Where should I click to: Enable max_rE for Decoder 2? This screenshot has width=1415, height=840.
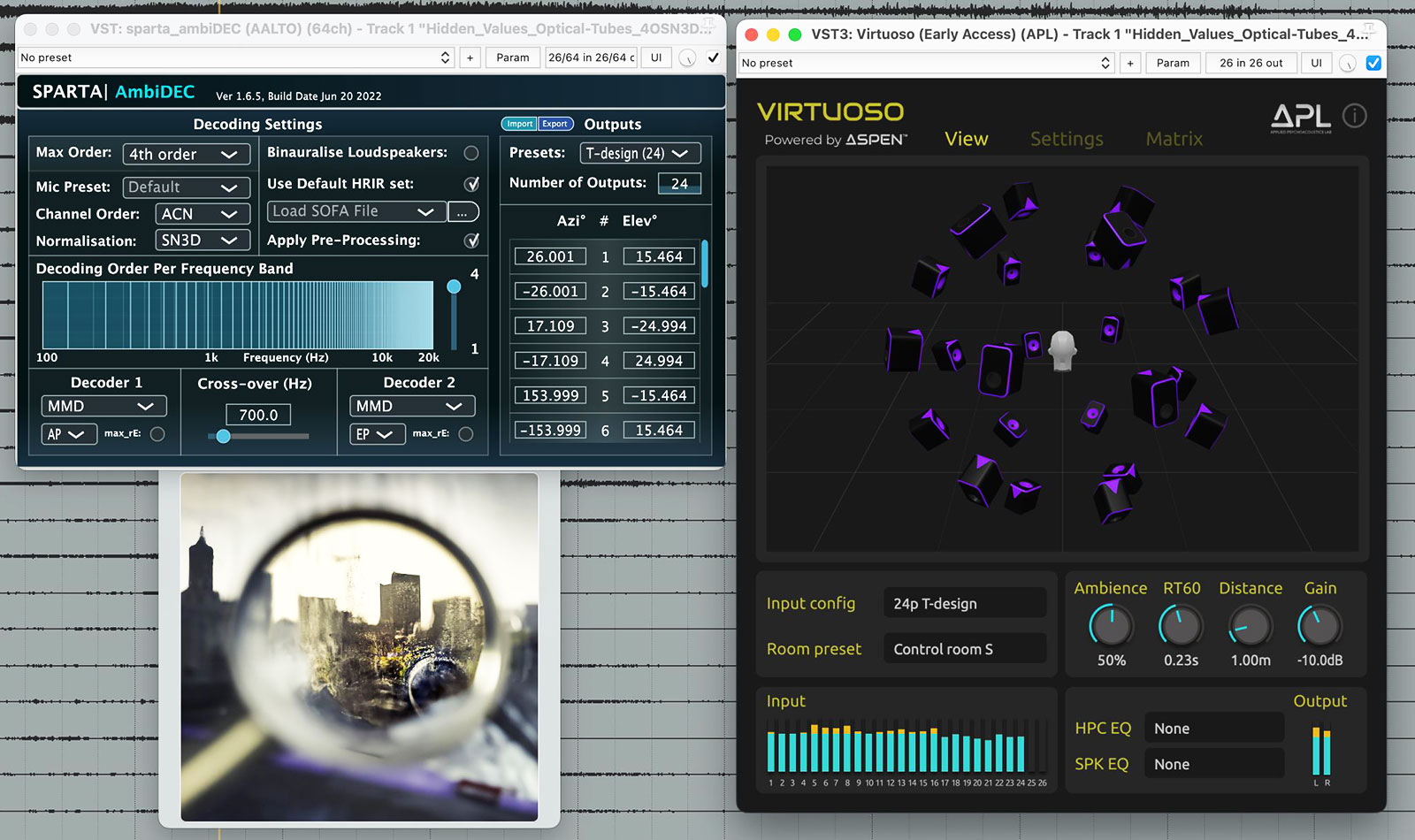(466, 434)
